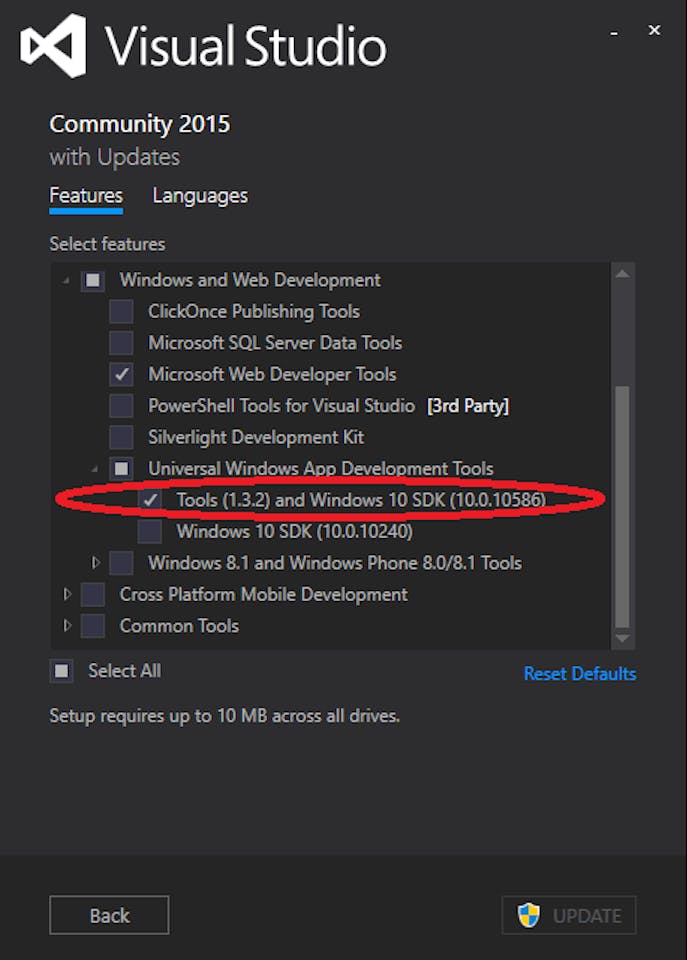Collapse Universal Windows App Development Tools
Image resolution: width=687 pixels, height=960 pixels.
96,468
